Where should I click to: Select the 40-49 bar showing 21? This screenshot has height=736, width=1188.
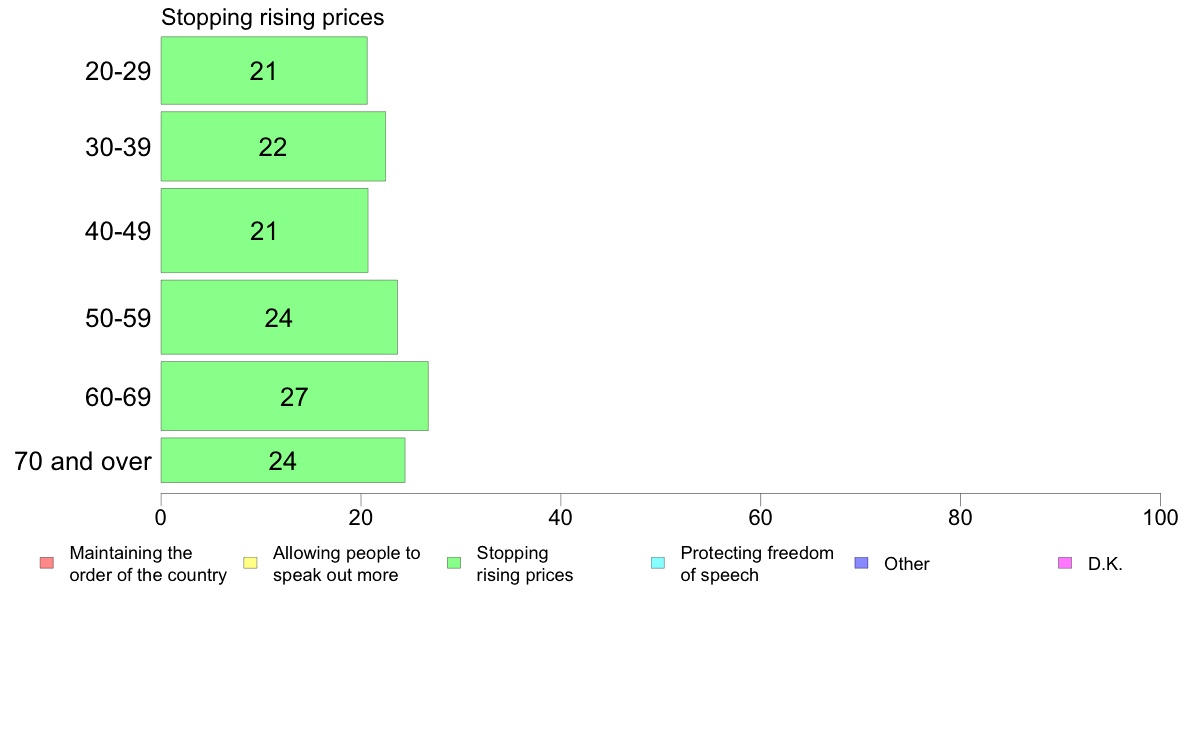tap(264, 230)
